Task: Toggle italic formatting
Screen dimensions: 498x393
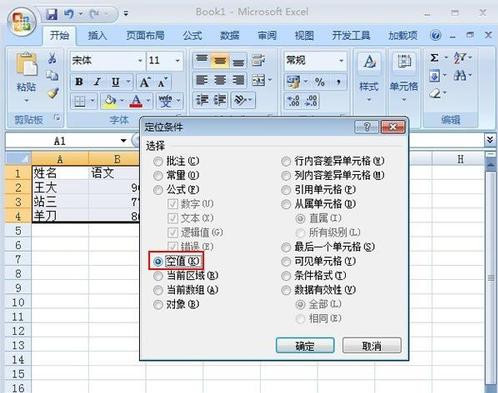Action: [97, 82]
